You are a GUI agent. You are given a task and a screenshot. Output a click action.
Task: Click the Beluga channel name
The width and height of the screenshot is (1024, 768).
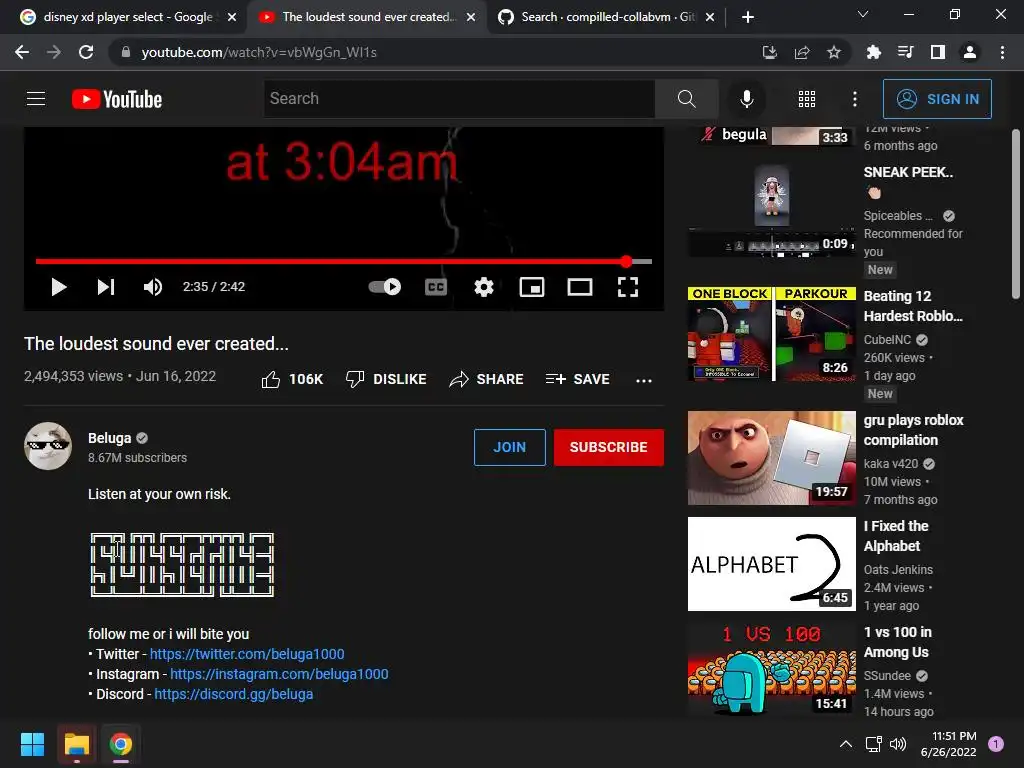110,438
